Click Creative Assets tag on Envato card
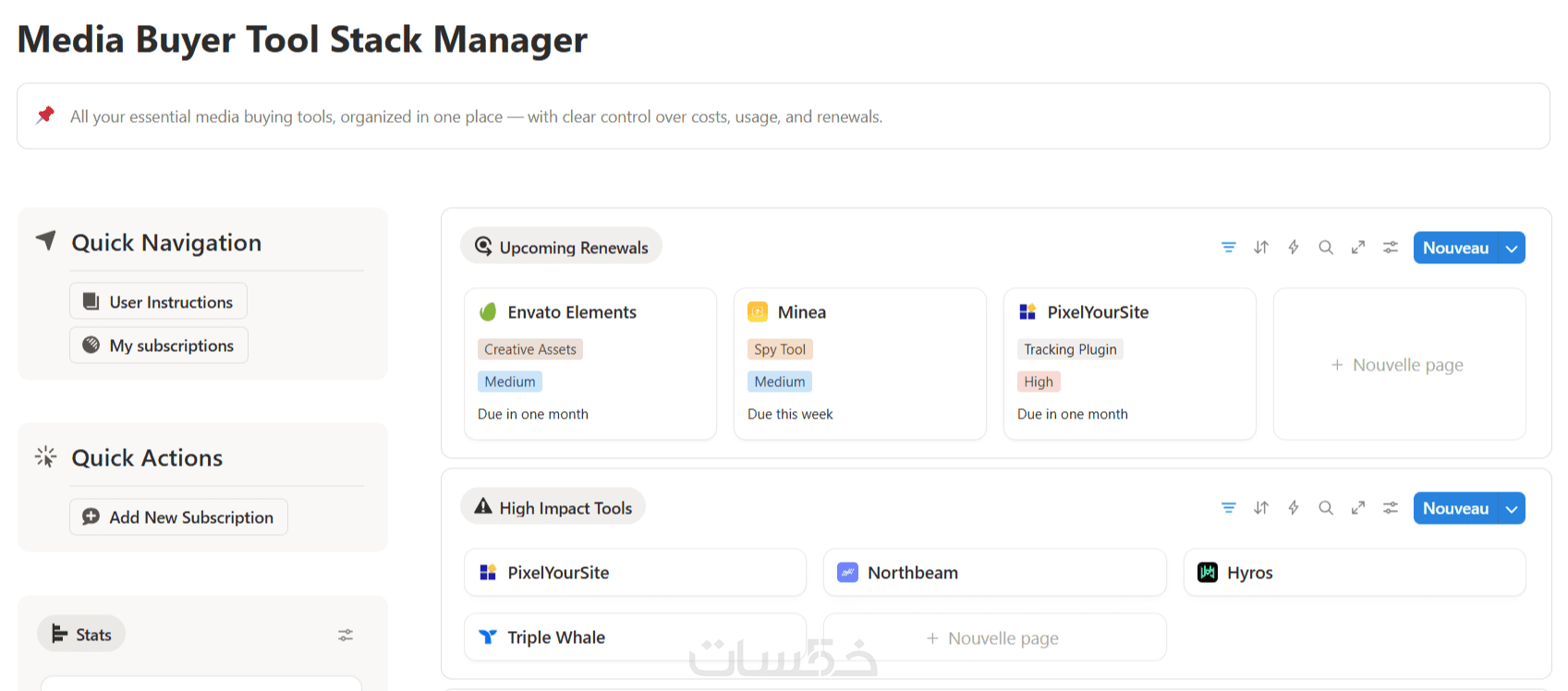Viewport: 1568px width, 691px height. click(530, 349)
